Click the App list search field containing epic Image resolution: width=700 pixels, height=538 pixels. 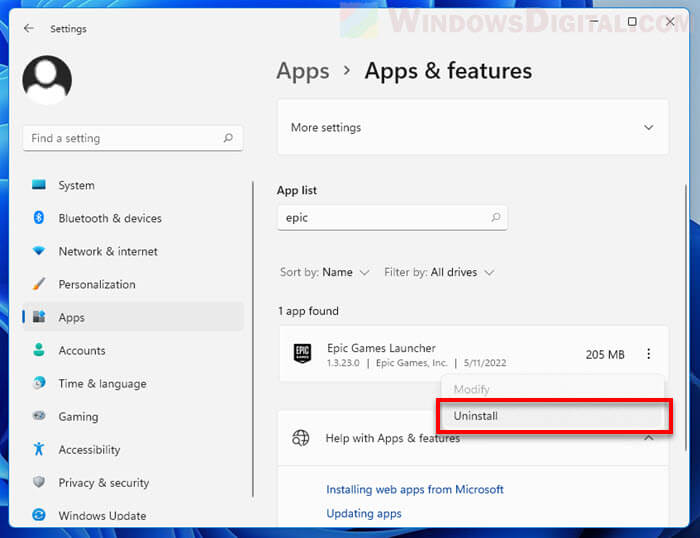pyautogui.click(x=392, y=217)
